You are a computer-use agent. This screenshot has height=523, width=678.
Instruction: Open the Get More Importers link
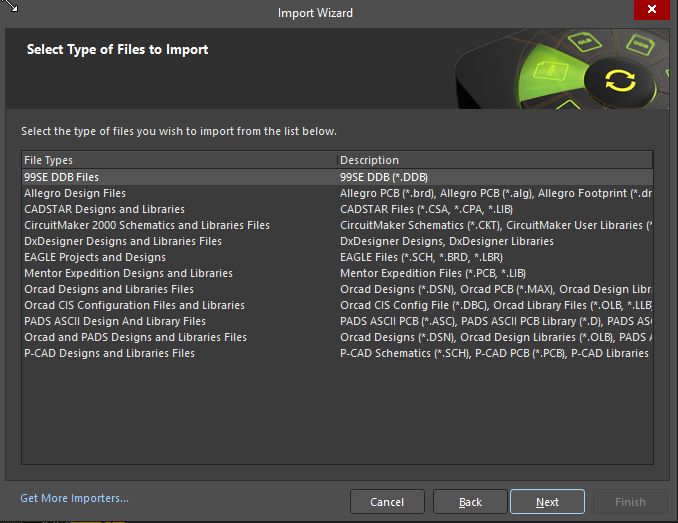click(x=74, y=498)
